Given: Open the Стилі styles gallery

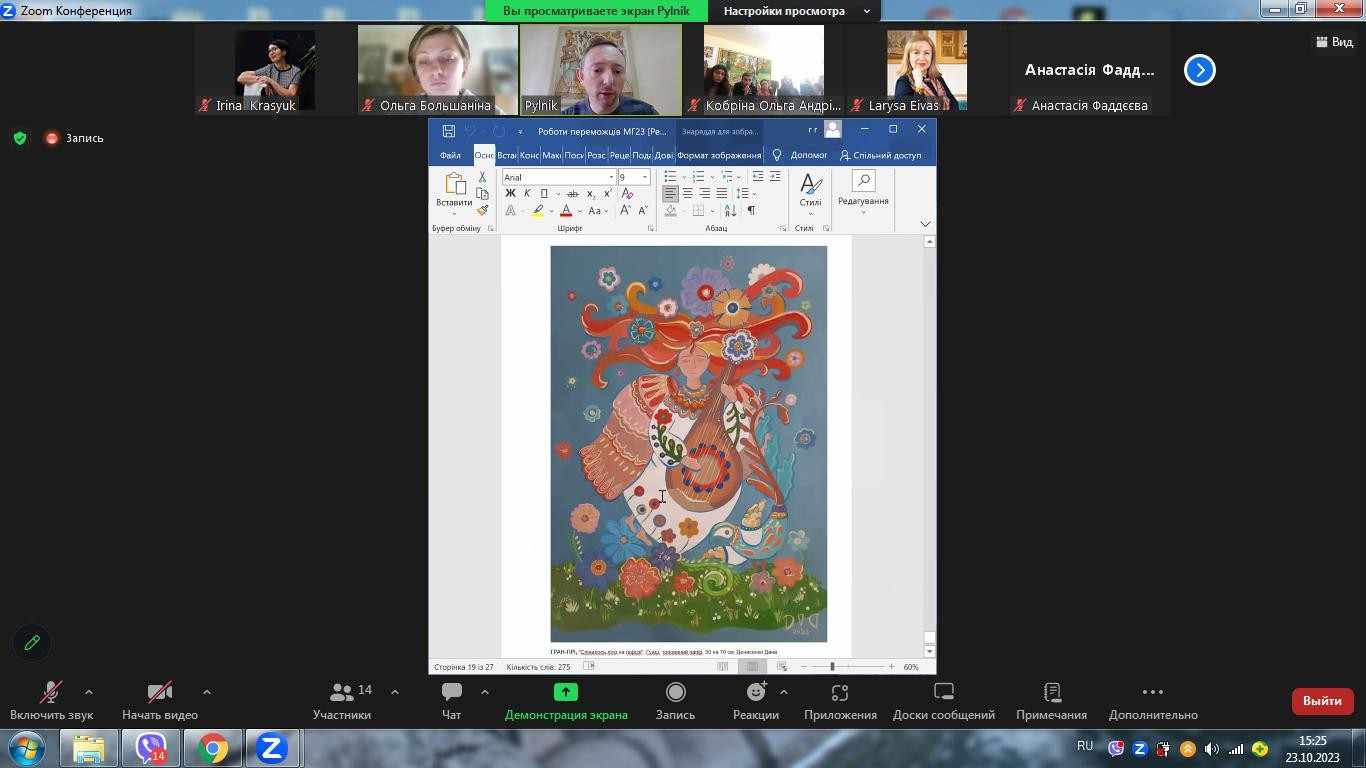Looking at the screenshot, I should click(x=810, y=192).
